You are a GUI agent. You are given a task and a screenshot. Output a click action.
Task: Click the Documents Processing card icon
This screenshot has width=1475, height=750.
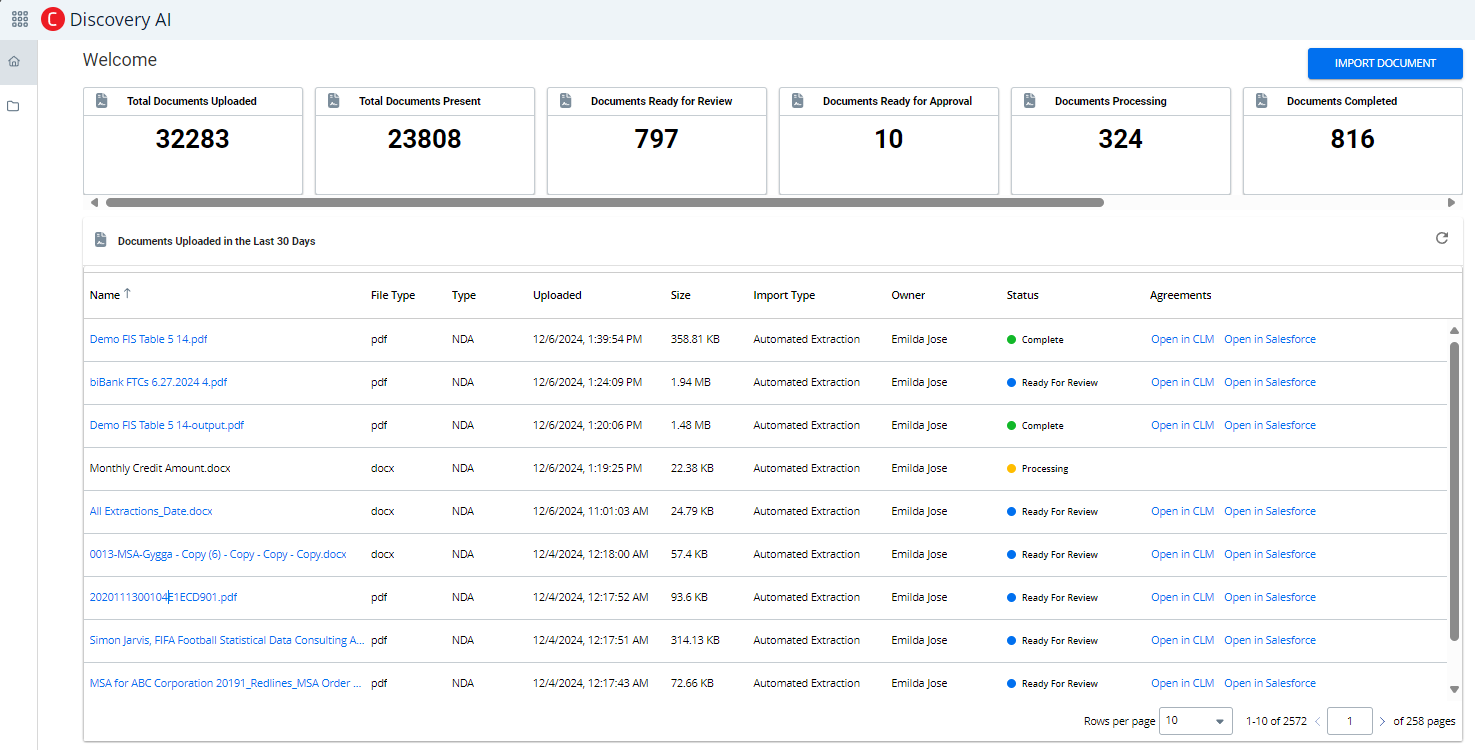click(x=1029, y=101)
